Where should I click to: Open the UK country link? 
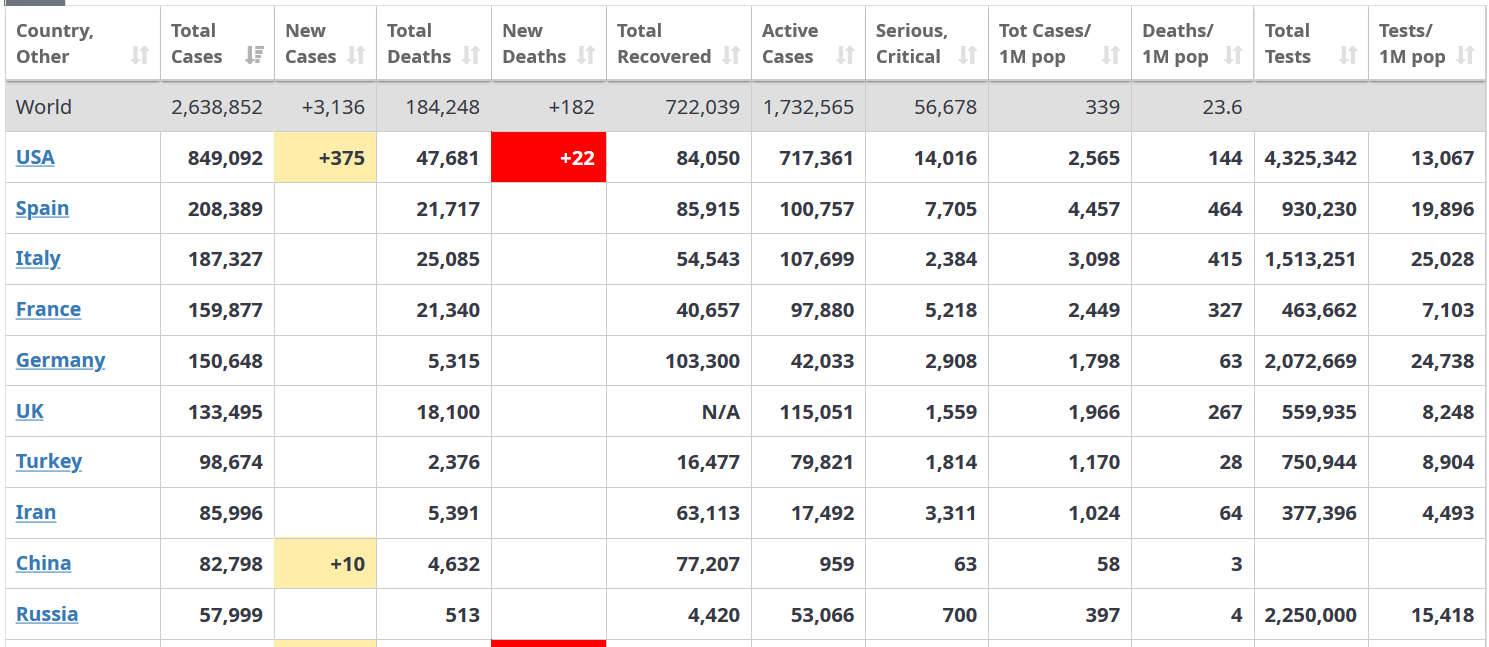tap(30, 411)
